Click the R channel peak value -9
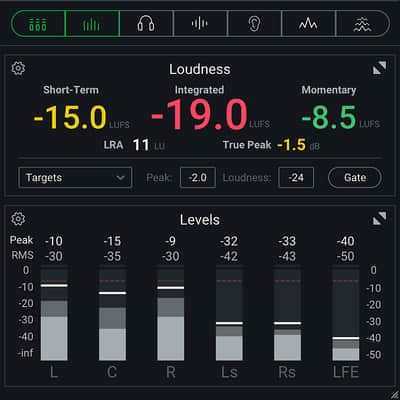This screenshot has height=400, width=400. (x=170, y=241)
